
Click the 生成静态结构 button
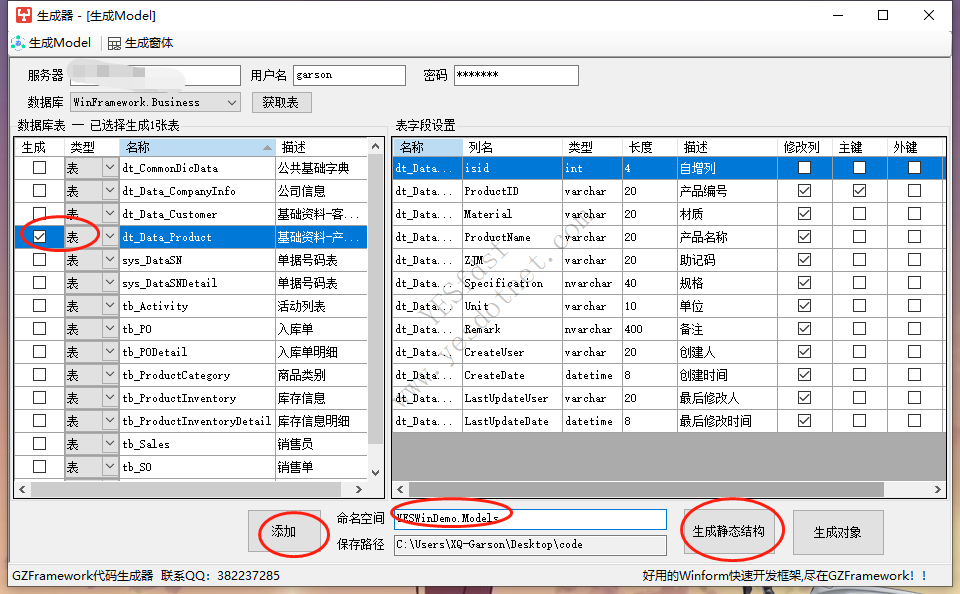click(728, 532)
